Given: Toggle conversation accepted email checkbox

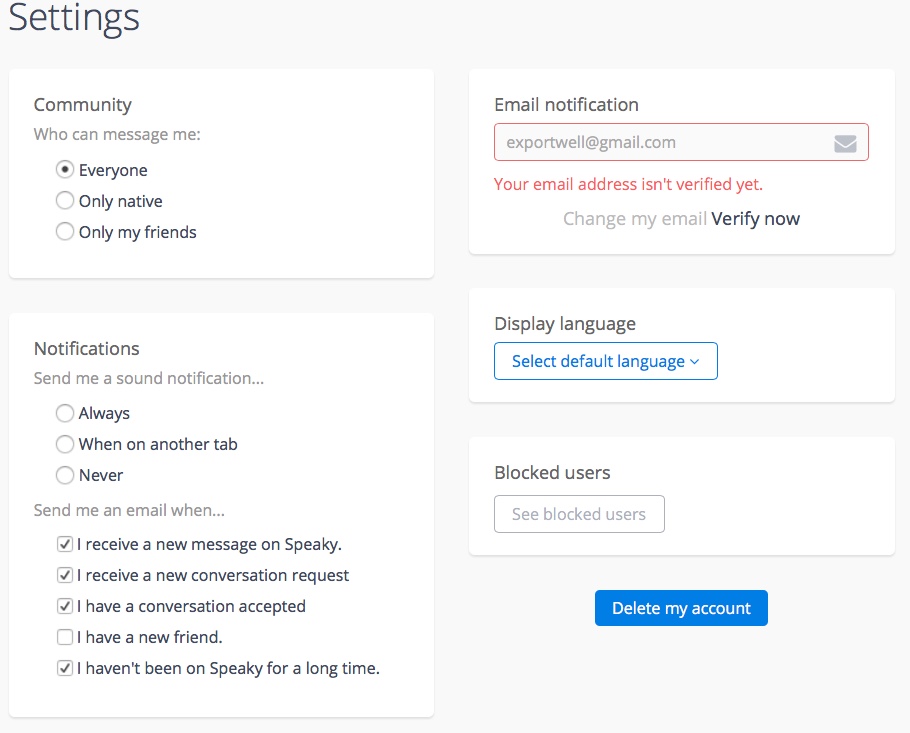Looking at the screenshot, I should pyautogui.click(x=65, y=606).
